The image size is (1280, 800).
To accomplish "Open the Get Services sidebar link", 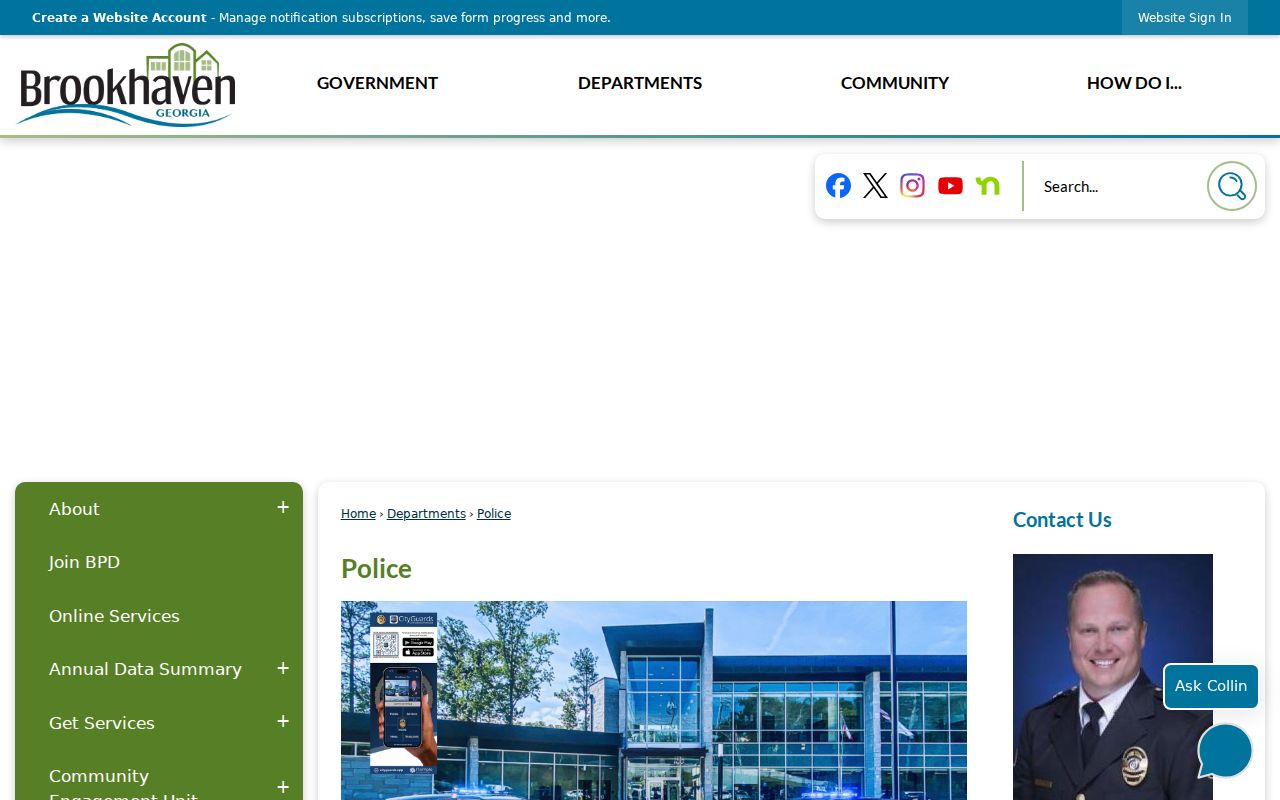I will point(102,723).
